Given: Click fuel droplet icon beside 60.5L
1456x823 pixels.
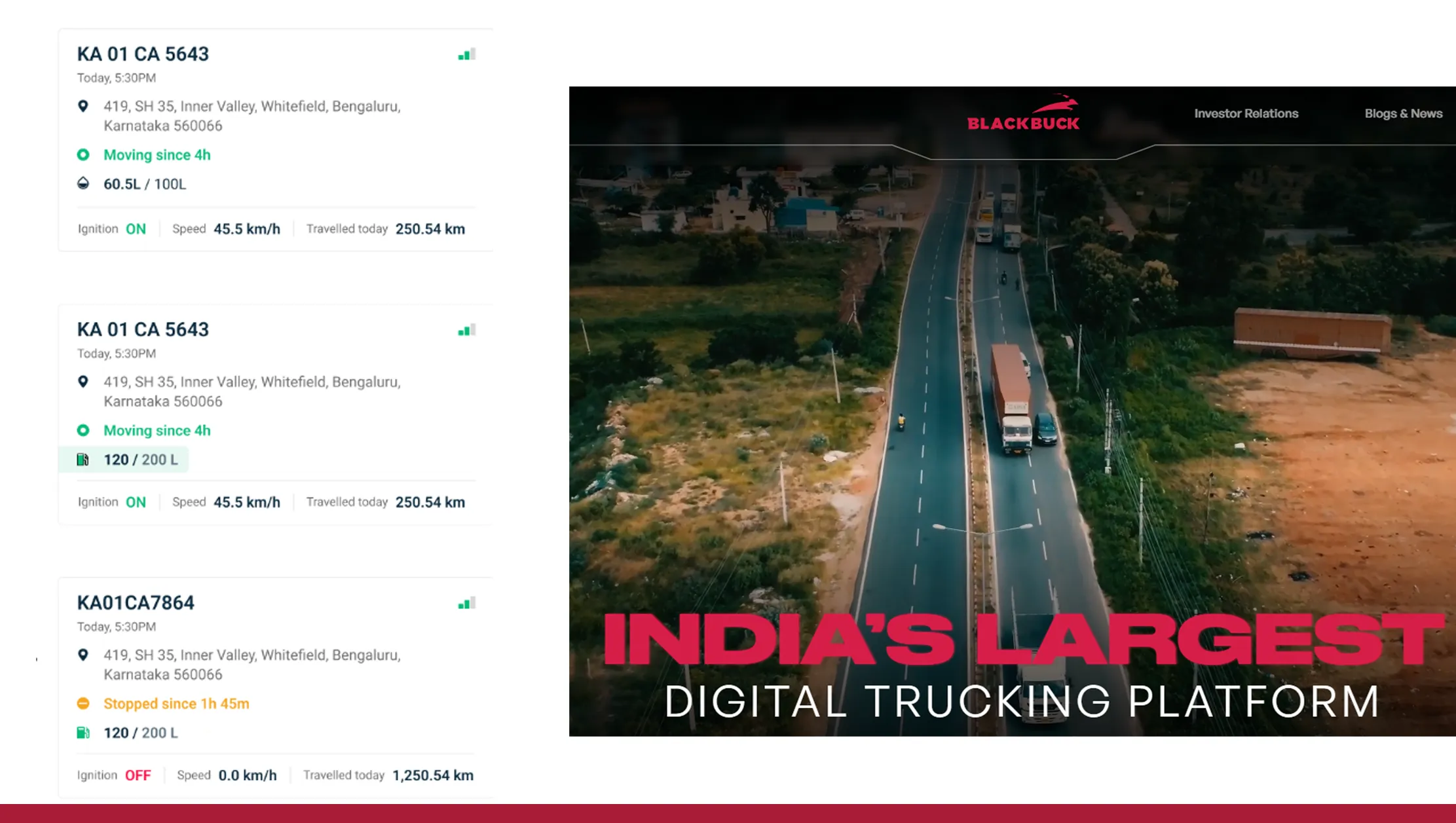Looking at the screenshot, I should (83, 183).
